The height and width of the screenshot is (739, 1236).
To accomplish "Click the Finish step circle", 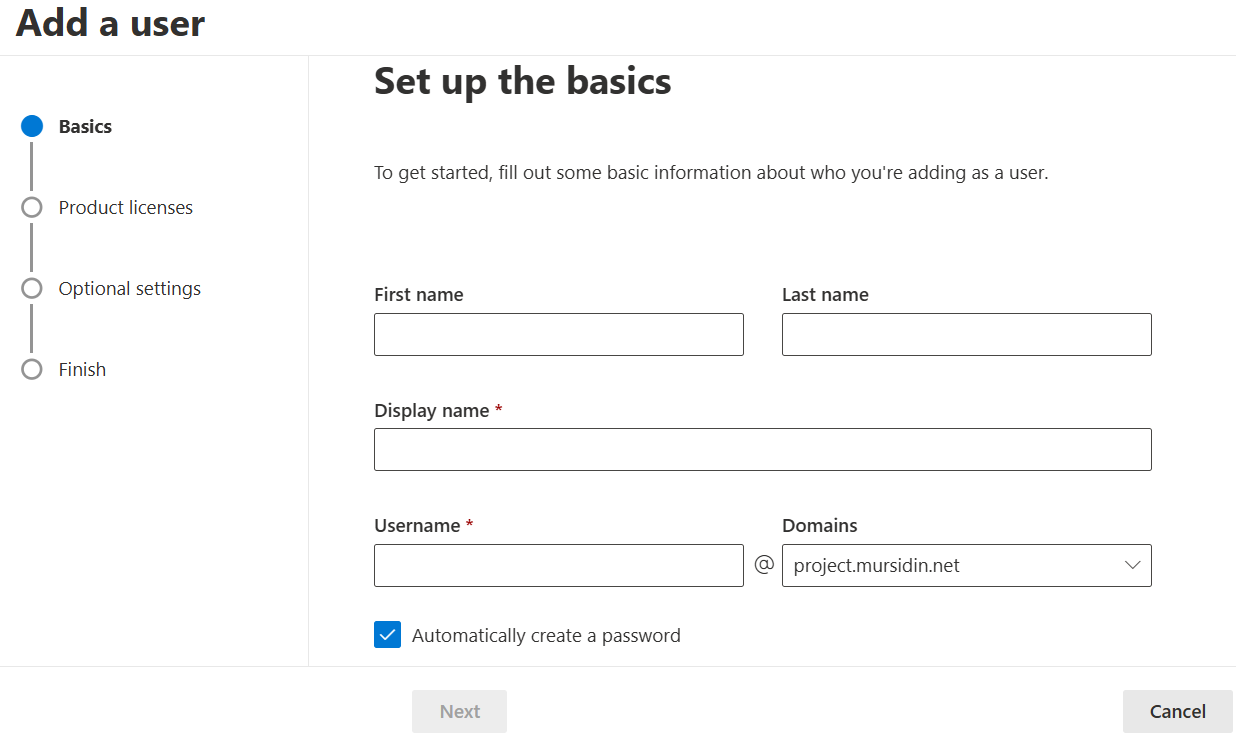I will pos(32,369).
